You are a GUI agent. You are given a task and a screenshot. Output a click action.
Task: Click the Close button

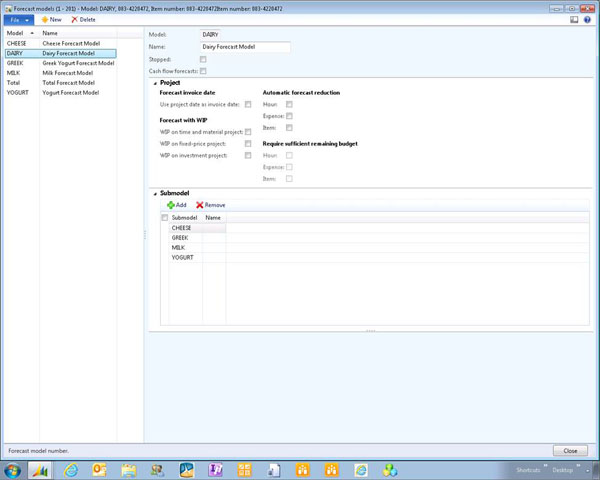coord(570,451)
